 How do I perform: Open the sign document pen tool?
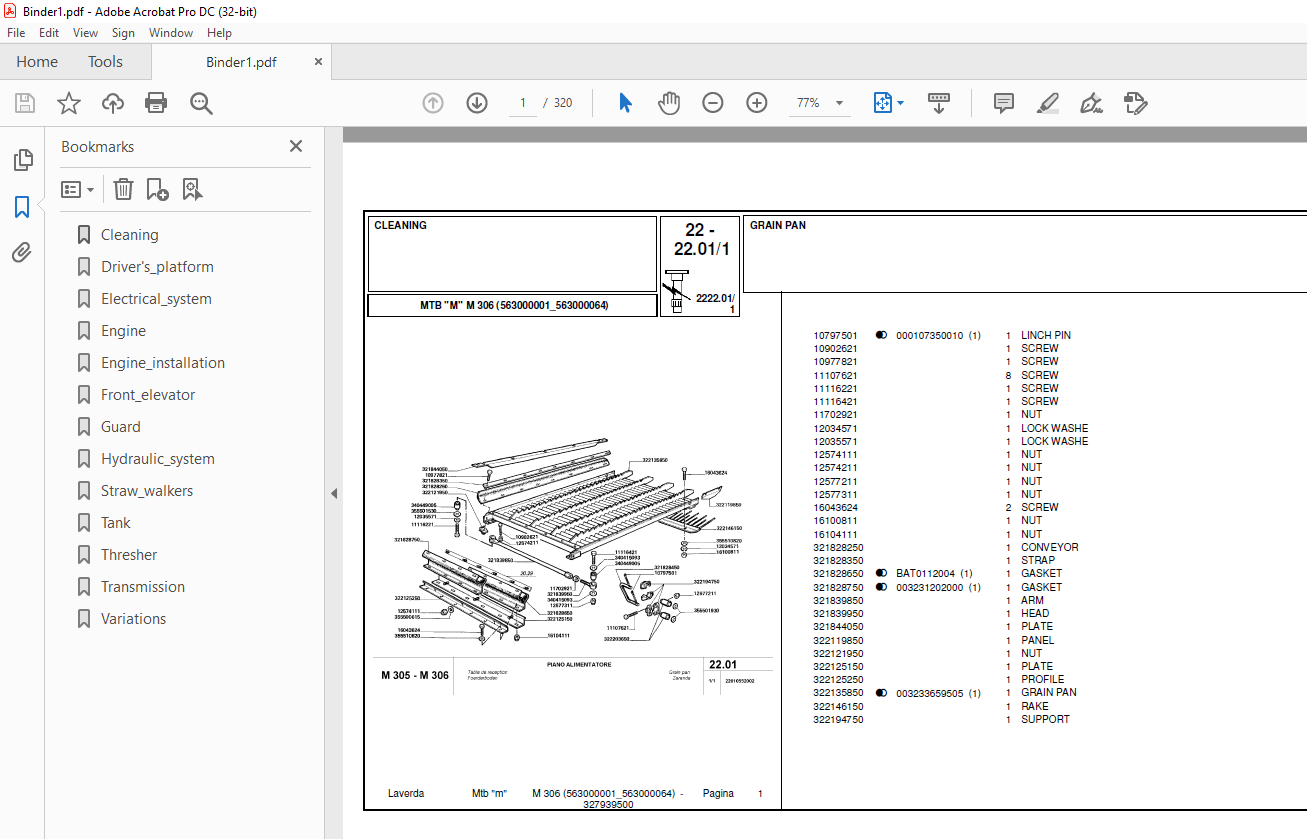pos(1091,103)
